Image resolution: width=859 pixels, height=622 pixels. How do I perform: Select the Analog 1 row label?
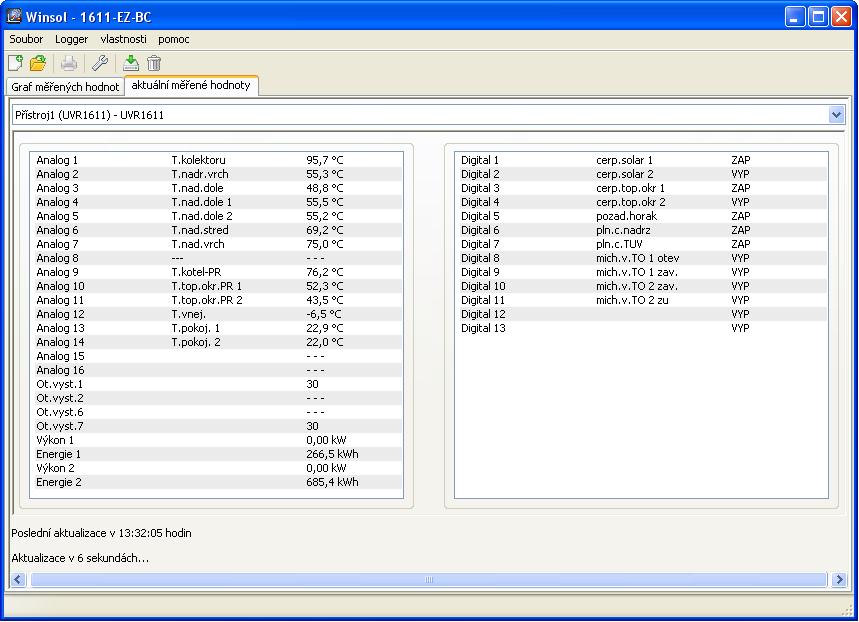click(57, 160)
